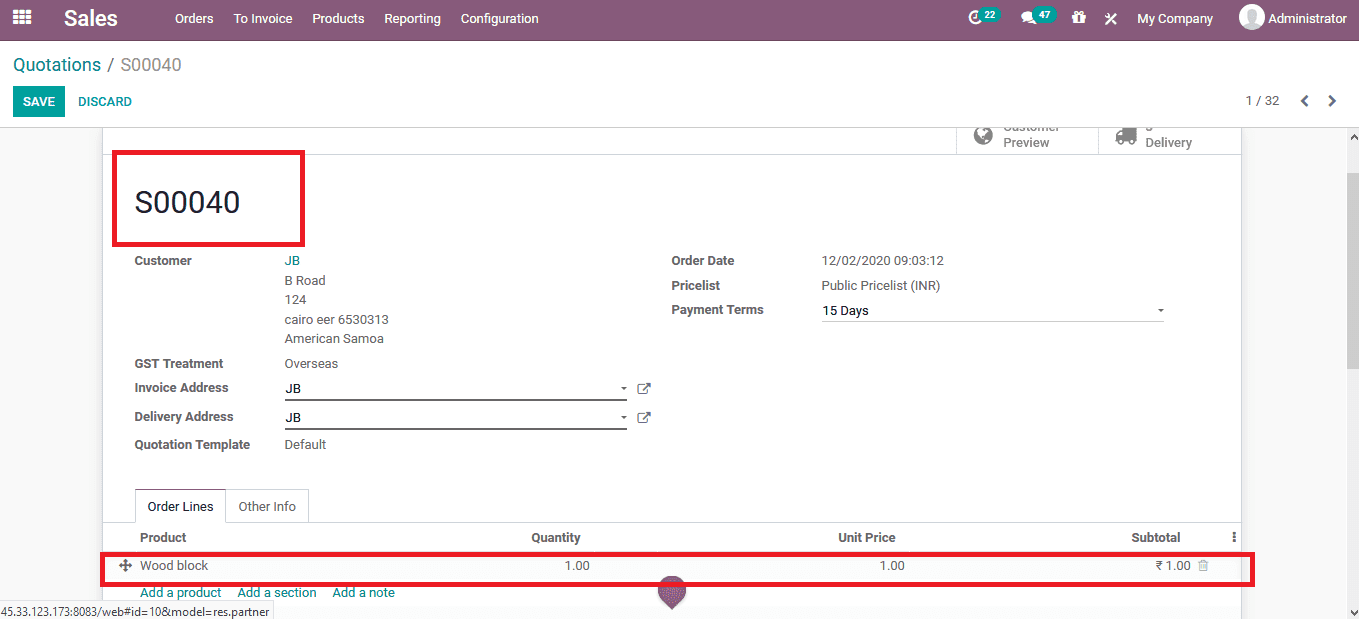Click the ₹ 1.00 subtotal cell
This screenshot has height=619, width=1359.
(1173, 566)
